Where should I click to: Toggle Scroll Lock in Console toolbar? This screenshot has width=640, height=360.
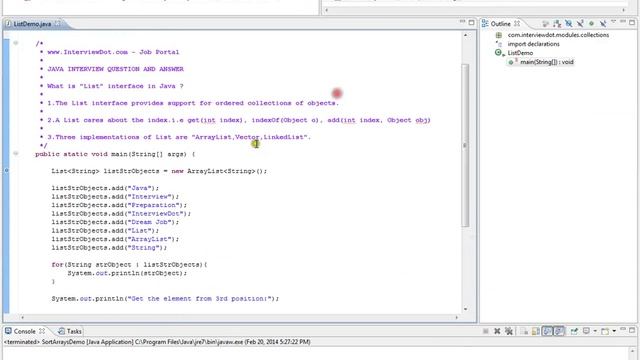(536, 331)
